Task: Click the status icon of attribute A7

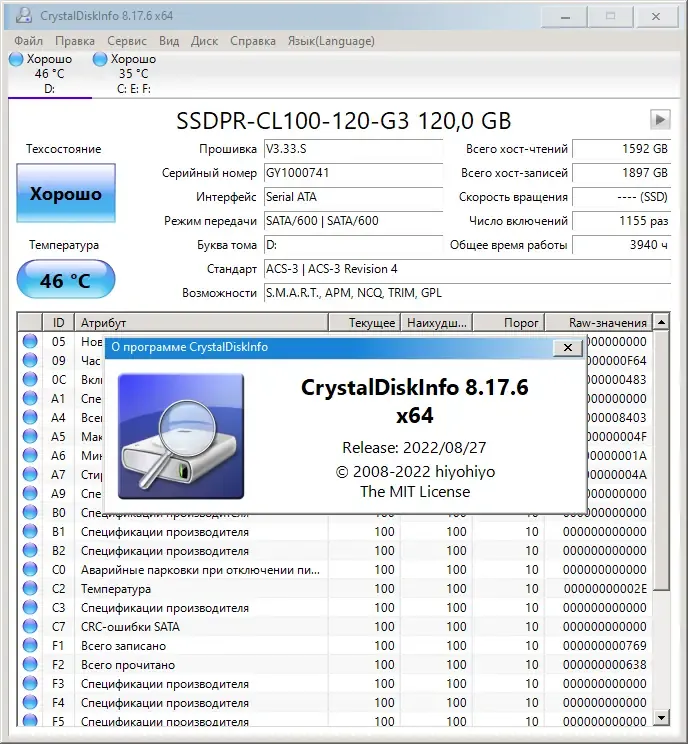Action: click(30, 474)
